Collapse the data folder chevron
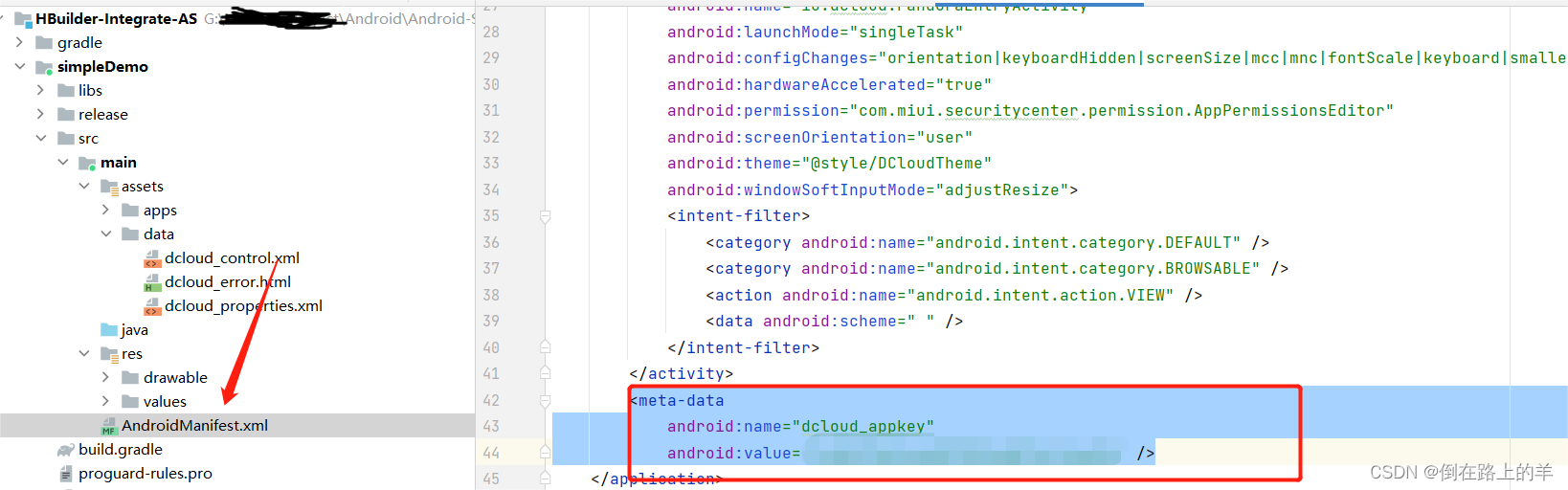This screenshot has width=1568, height=490. click(106, 234)
